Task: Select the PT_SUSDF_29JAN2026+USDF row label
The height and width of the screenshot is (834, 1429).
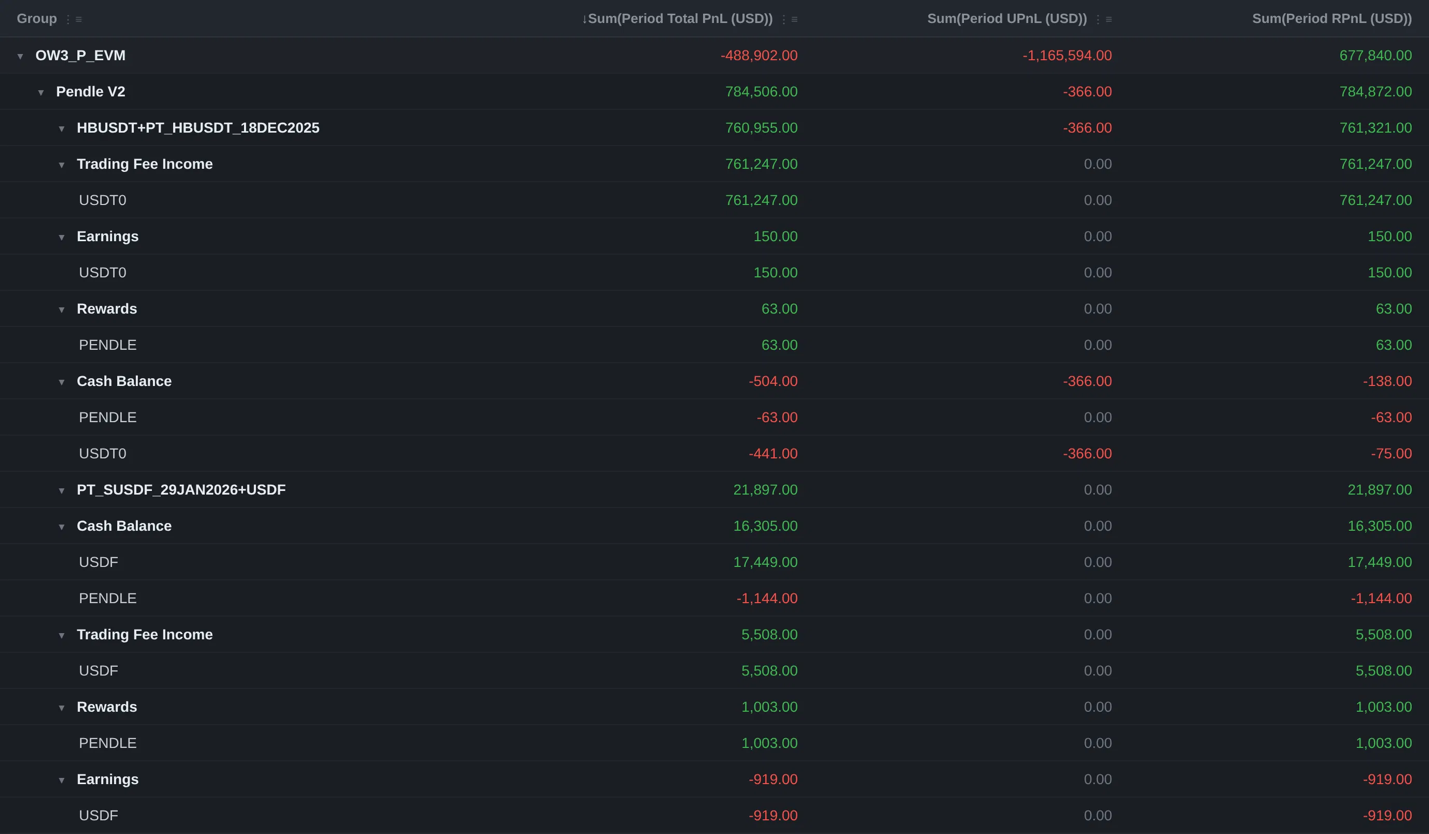Action: tap(181, 490)
